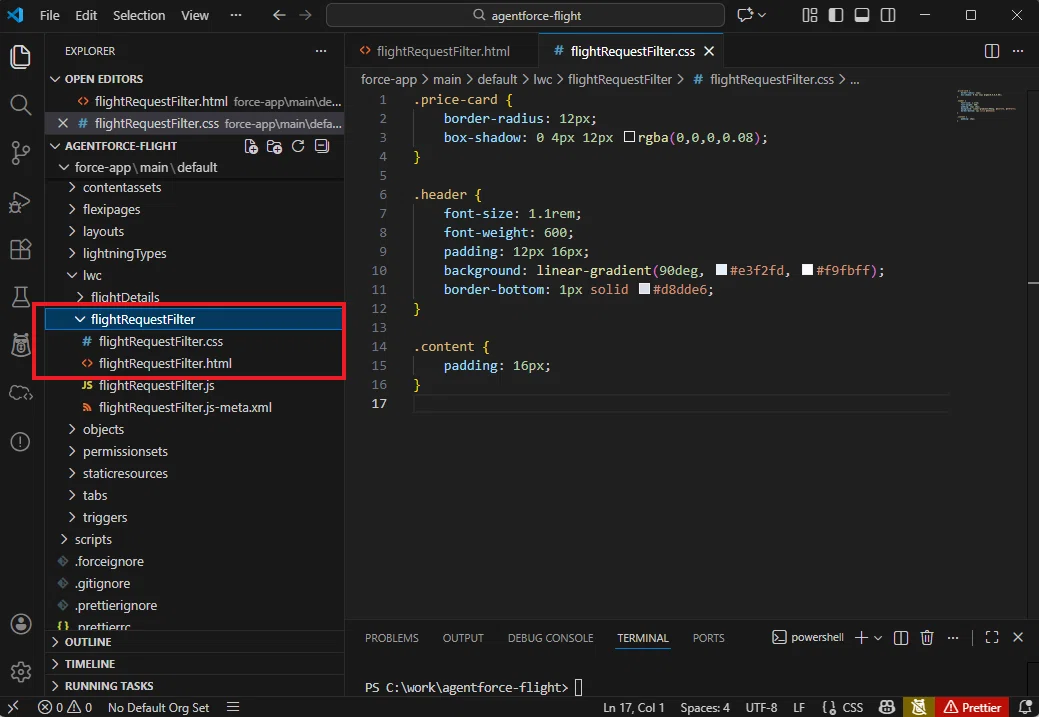Viewport: 1039px width, 717px height.
Task: Click LF end of line setting
Action: coord(799,707)
